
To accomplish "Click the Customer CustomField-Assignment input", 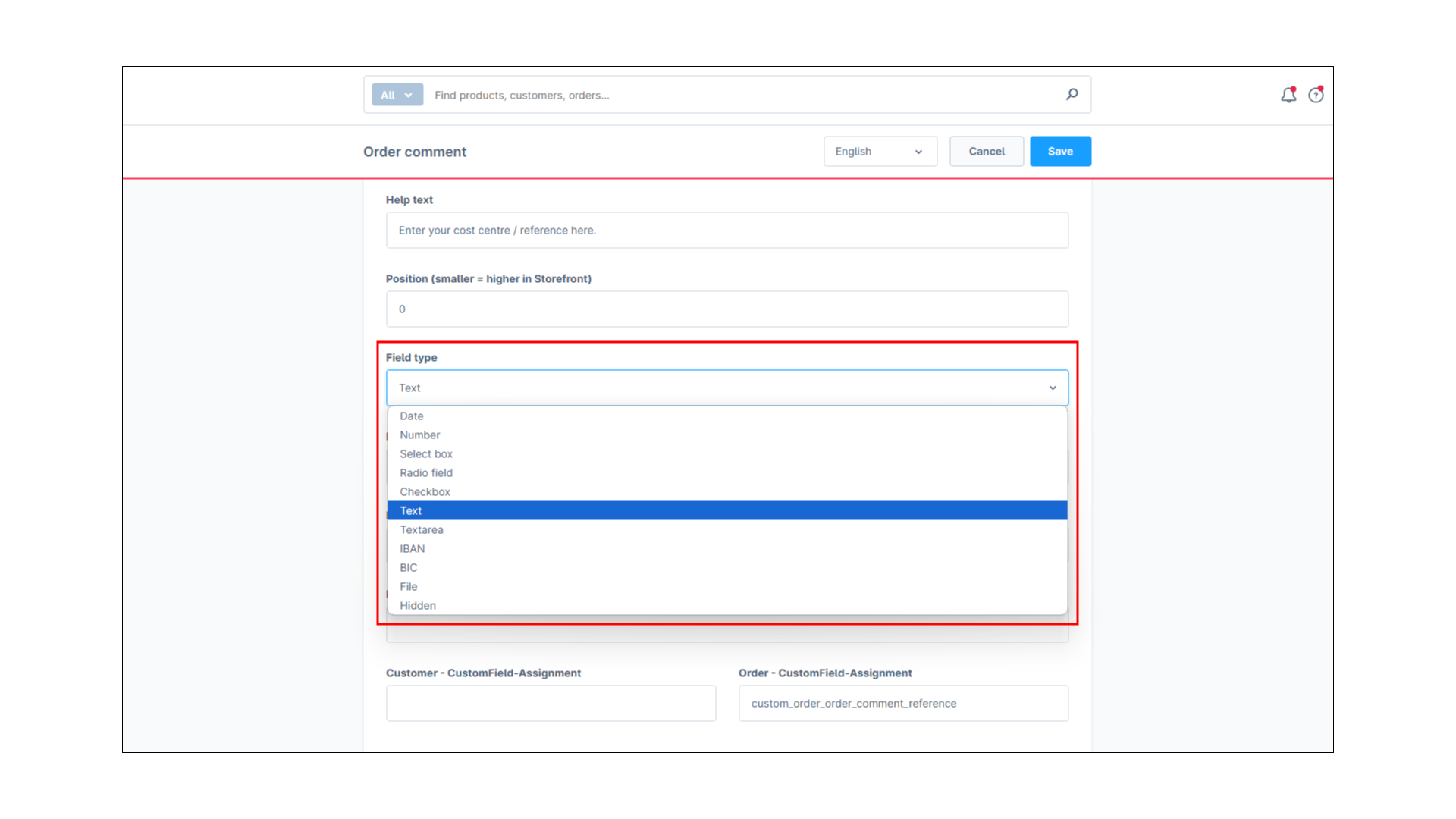I will (x=551, y=704).
